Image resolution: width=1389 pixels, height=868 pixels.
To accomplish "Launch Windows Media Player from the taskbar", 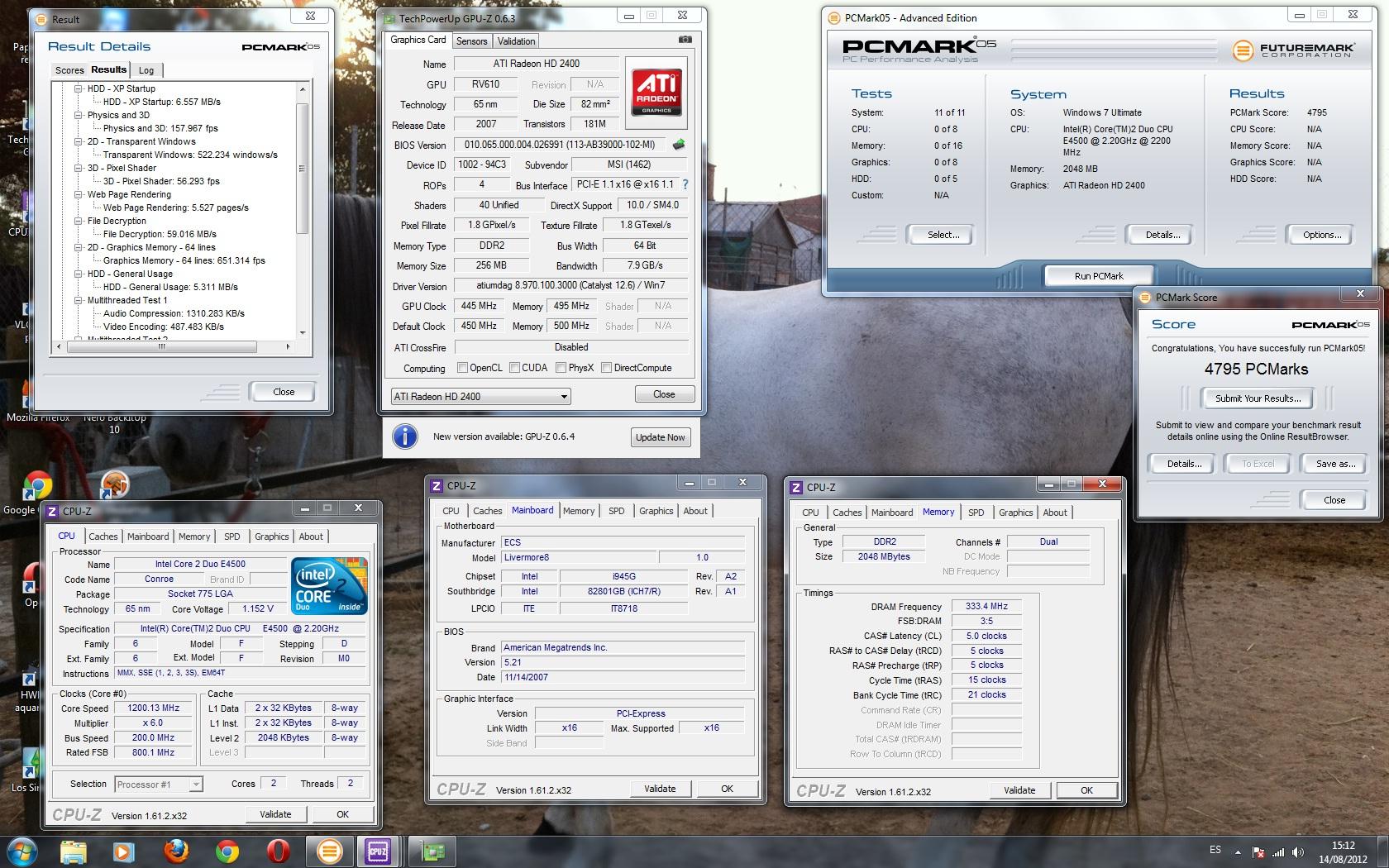I will 123,851.
